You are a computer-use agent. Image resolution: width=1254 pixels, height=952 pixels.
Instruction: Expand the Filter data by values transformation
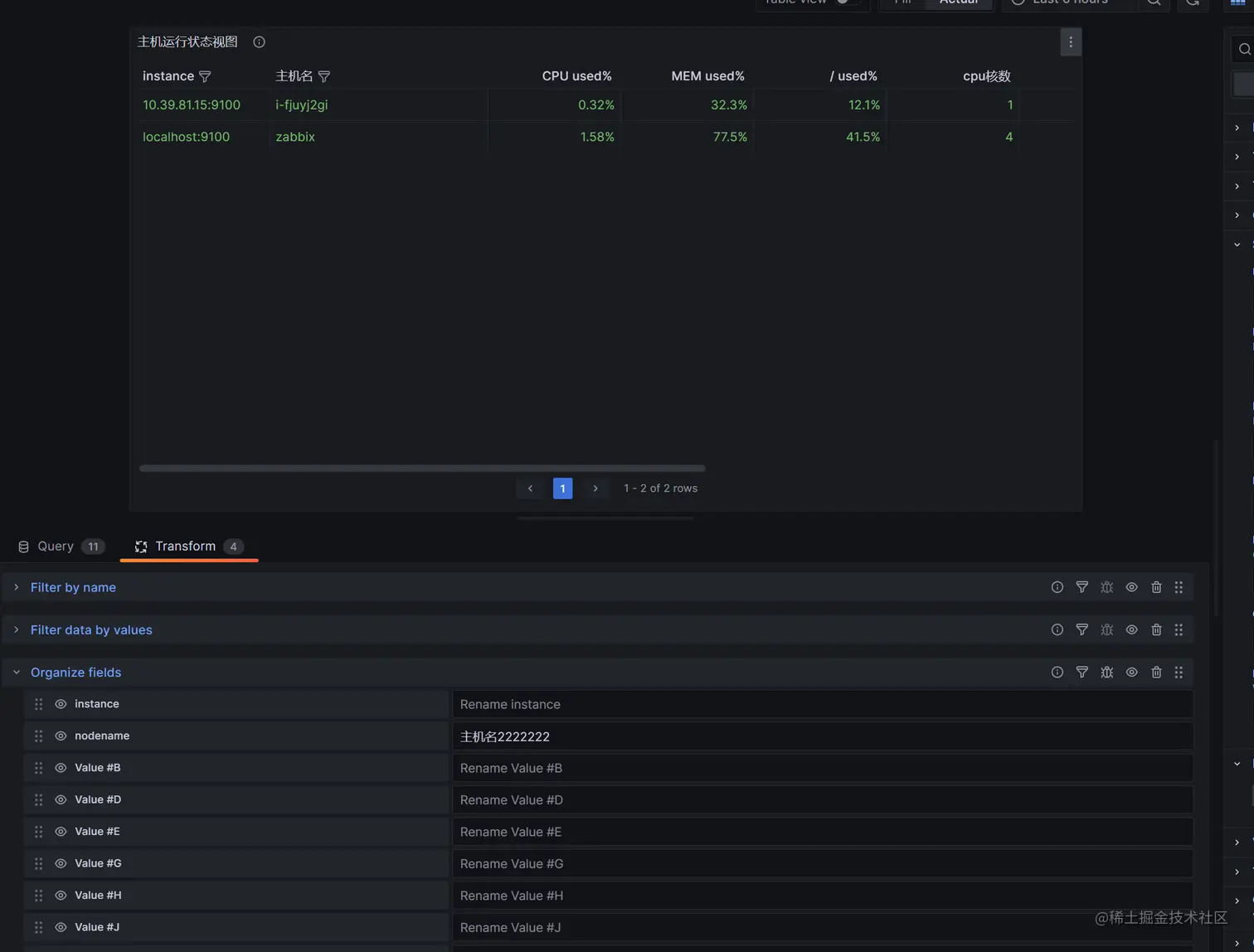tap(16, 629)
